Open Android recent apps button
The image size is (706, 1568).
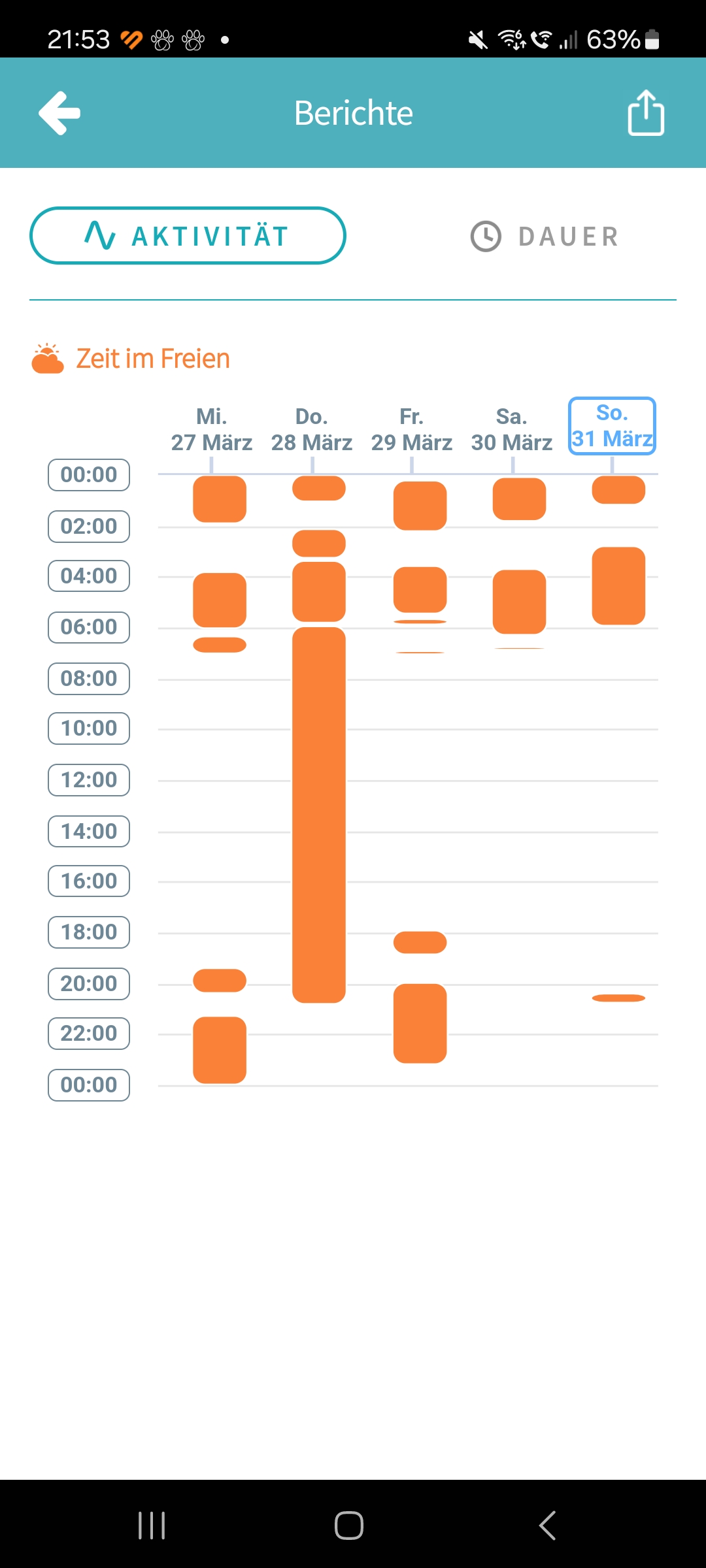click(152, 1526)
